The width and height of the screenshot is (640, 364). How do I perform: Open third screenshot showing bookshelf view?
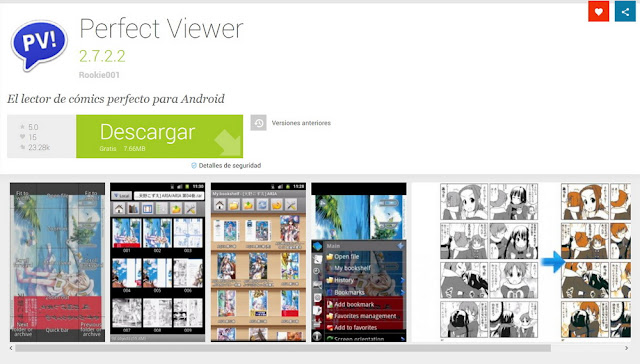[x=258, y=262]
